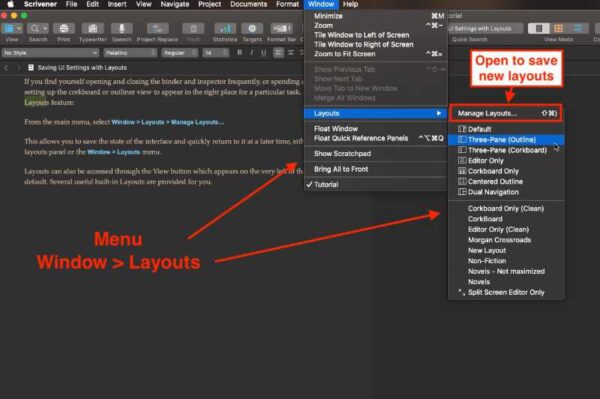Open Project Replace from the toolbar
600x399 pixels.
coord(158,29)
